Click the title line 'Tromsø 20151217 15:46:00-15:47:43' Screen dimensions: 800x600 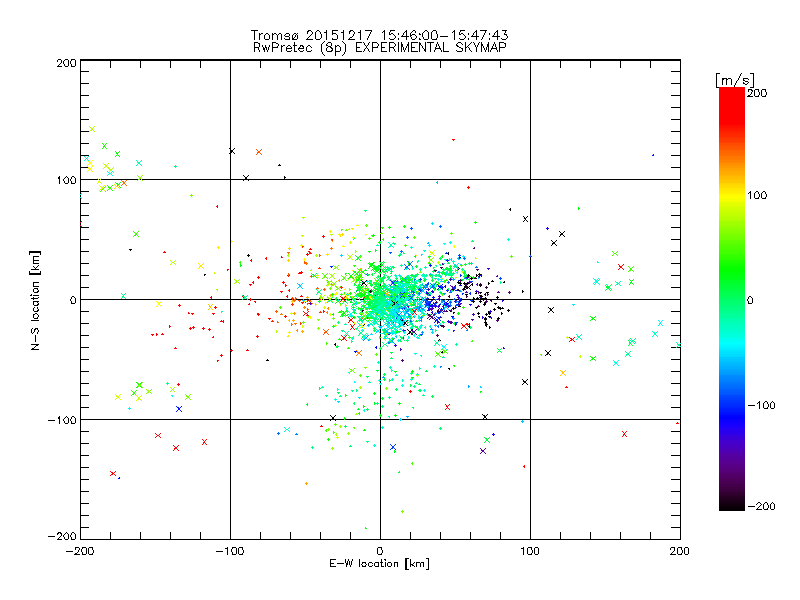pyautogui.click(x=379, y=35)
